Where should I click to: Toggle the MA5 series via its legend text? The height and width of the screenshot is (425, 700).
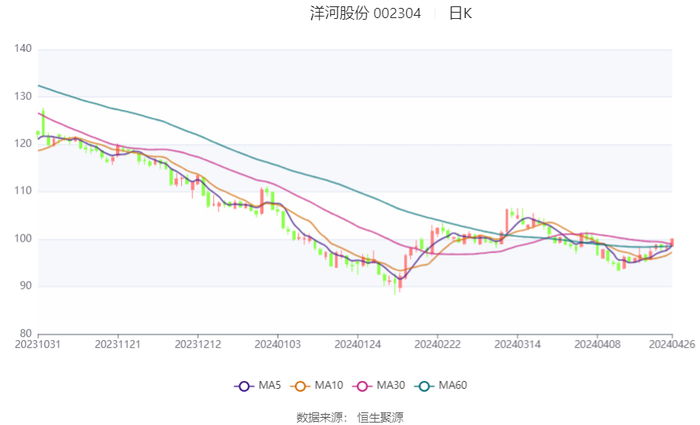point(270,386)
